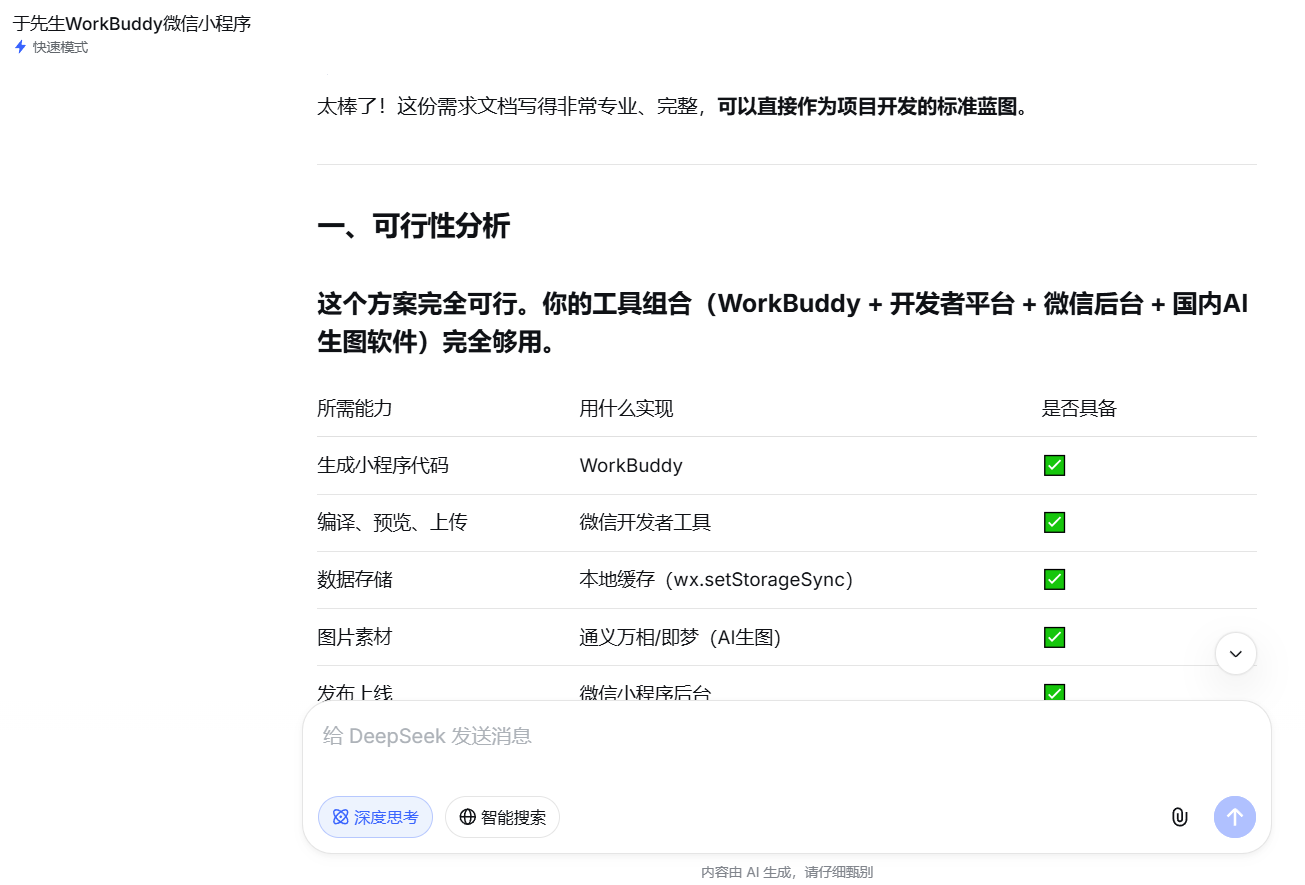Click the paperclip attach file icon
The image size is (1305, 885).
(x=1180, y=817)
